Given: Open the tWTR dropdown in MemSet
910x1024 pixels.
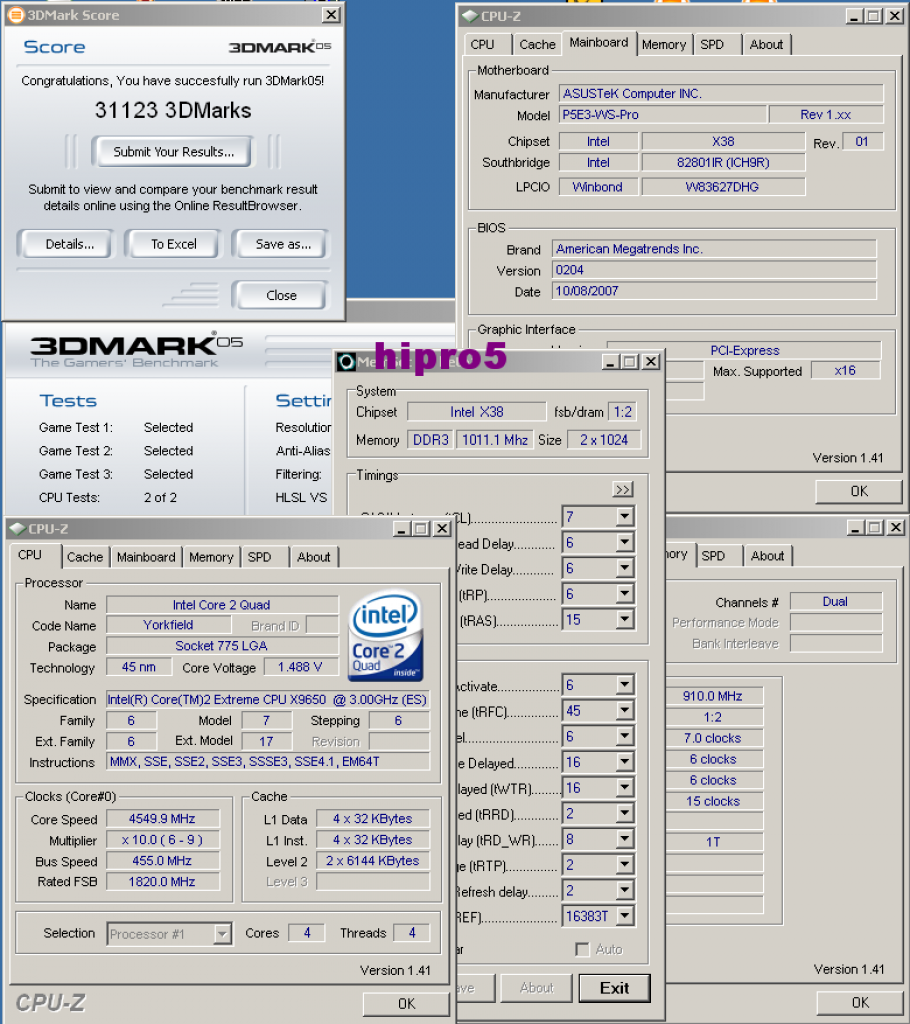Looking at the screenshot, I should point(625,787).
